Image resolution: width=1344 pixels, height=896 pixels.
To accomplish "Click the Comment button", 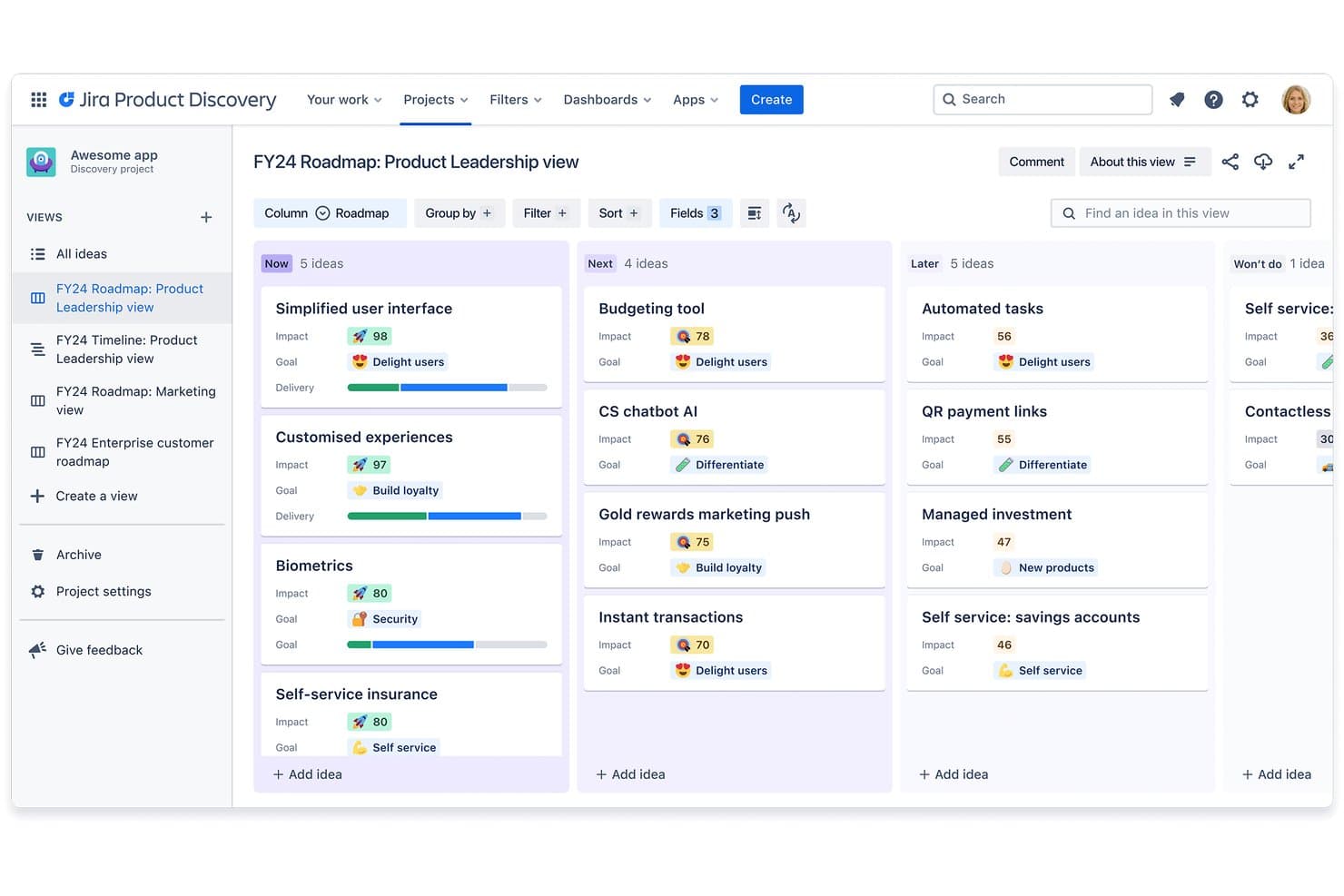I will click(x=1036, y=162).
